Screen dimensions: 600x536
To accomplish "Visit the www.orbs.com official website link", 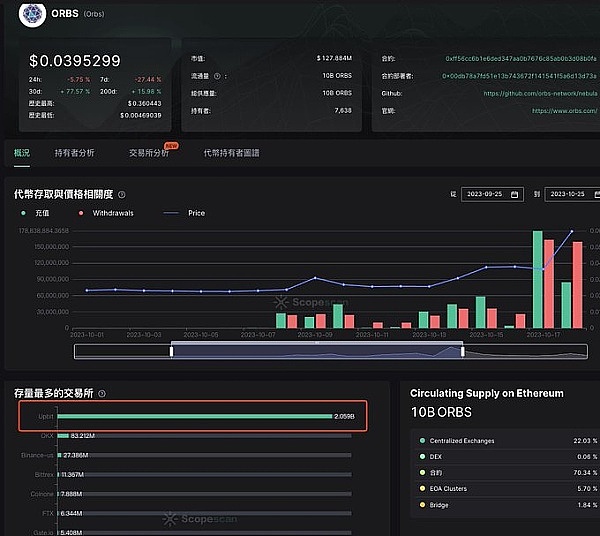I will [564, 110].
